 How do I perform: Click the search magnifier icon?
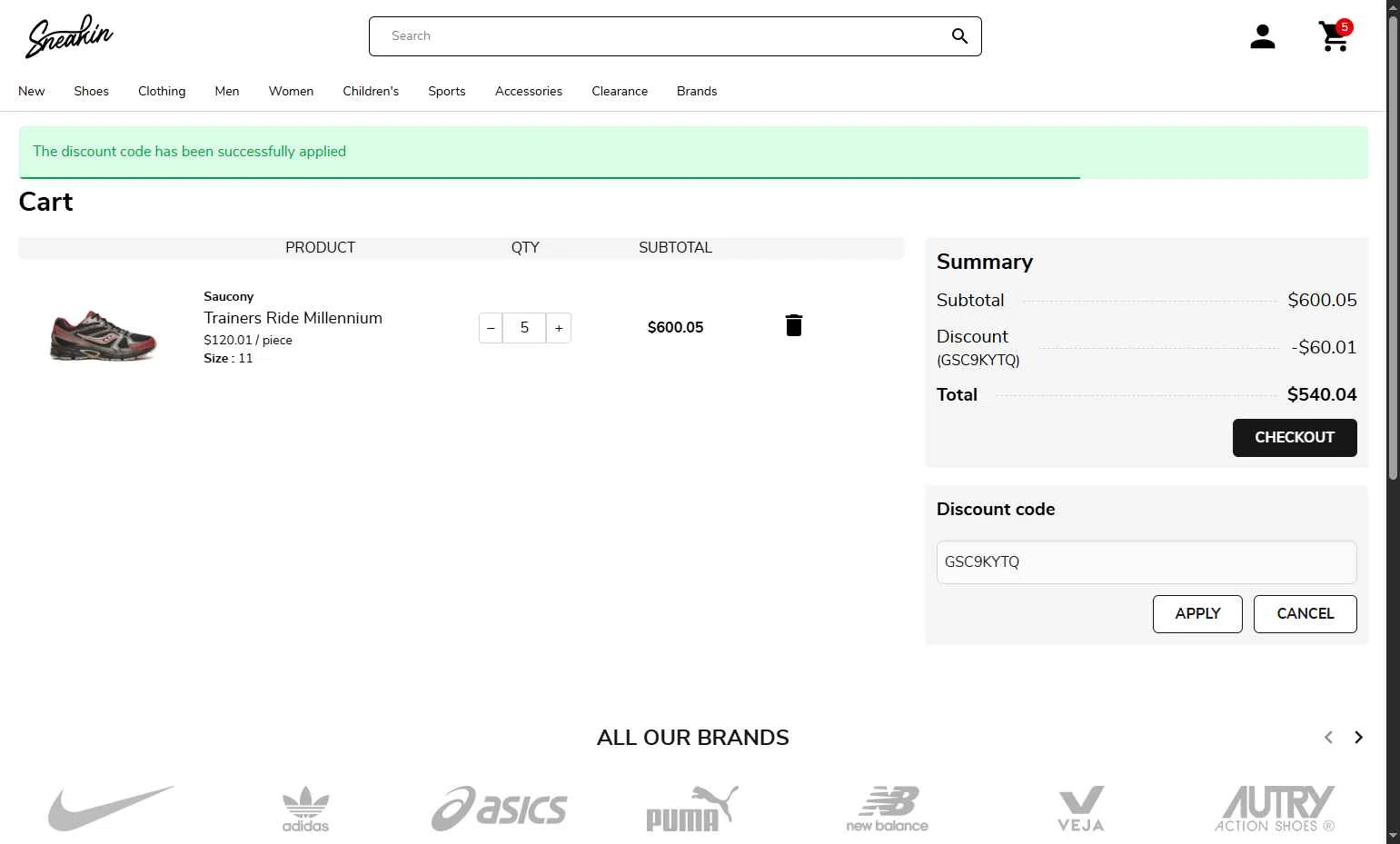coord(959,36)
